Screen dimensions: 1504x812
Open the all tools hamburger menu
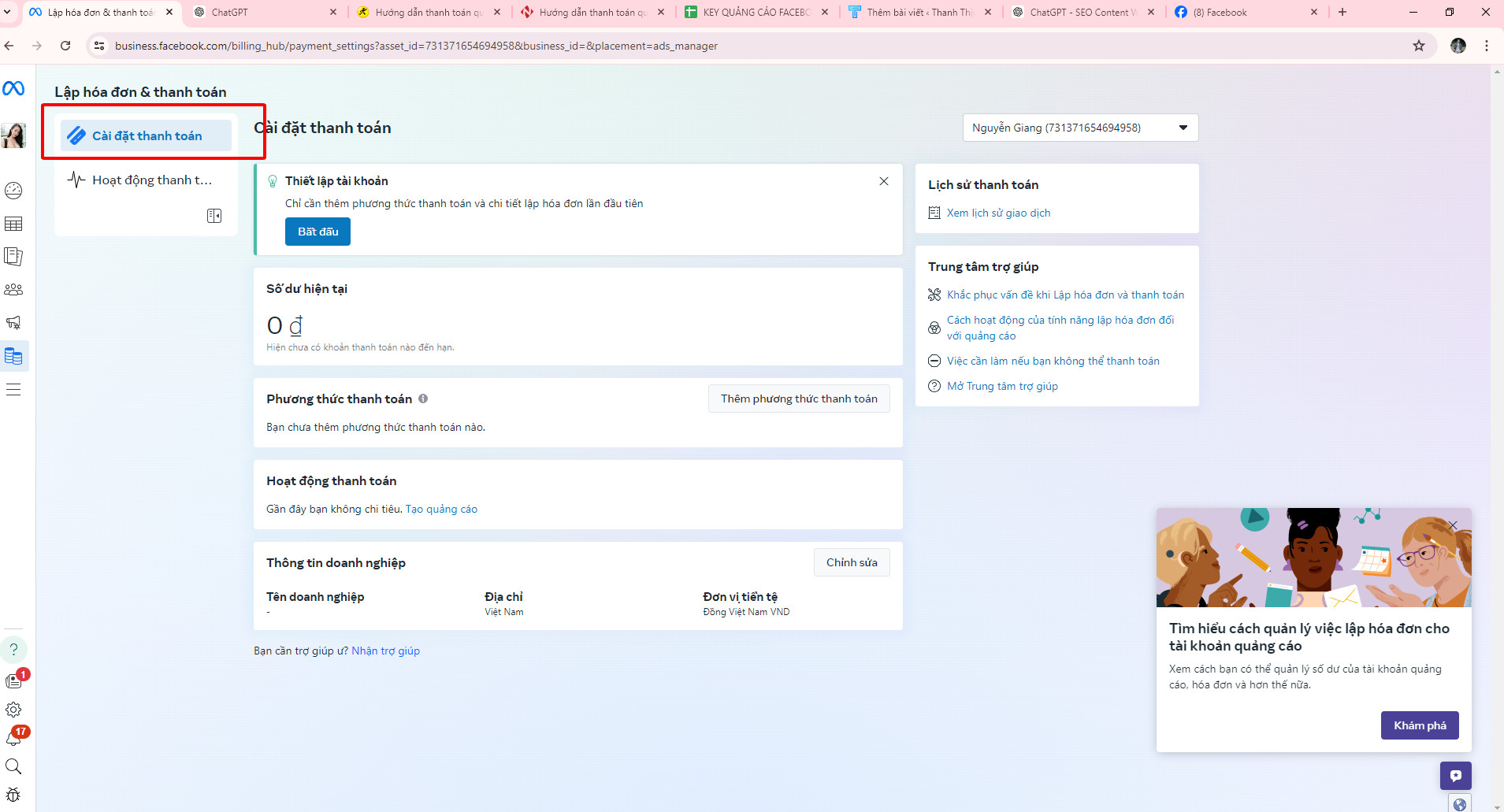(13, 389)
